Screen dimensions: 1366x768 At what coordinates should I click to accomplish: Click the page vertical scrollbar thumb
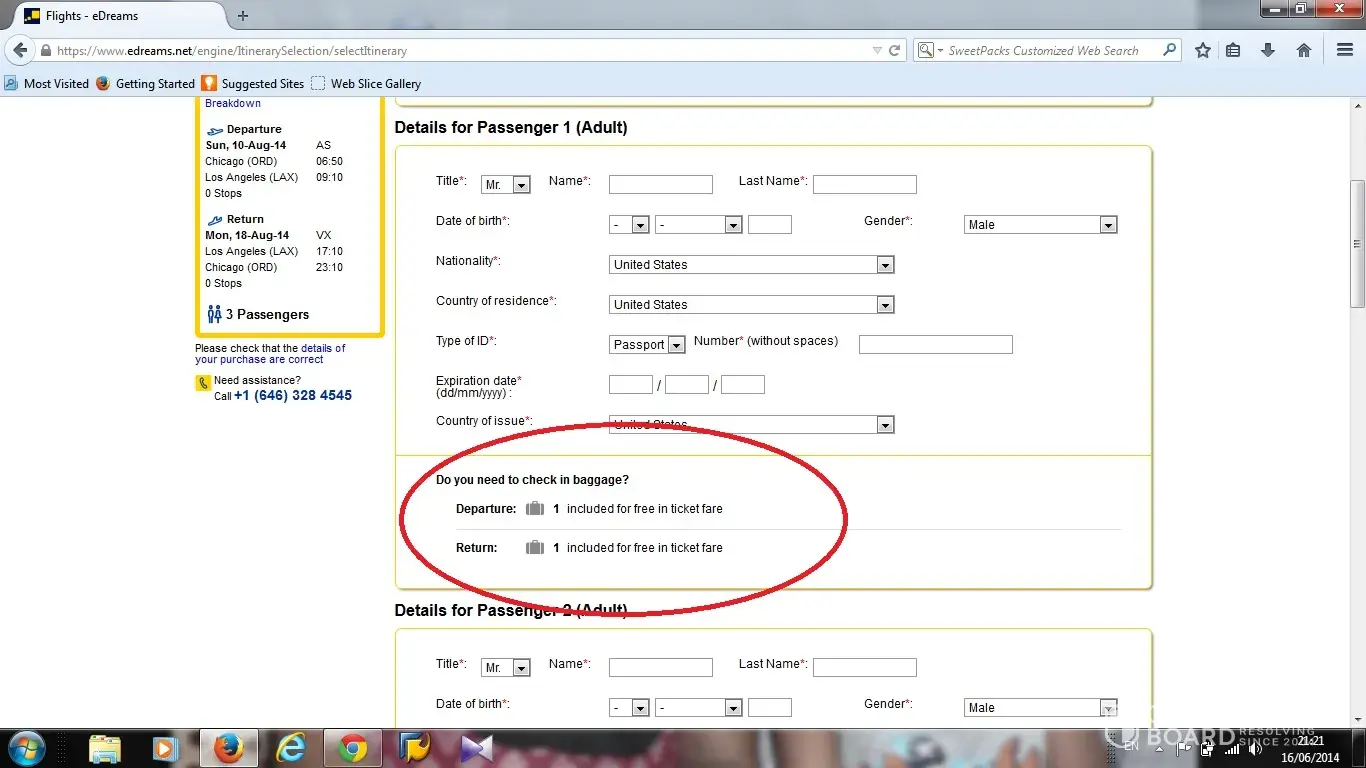[x=1357, y=245]
